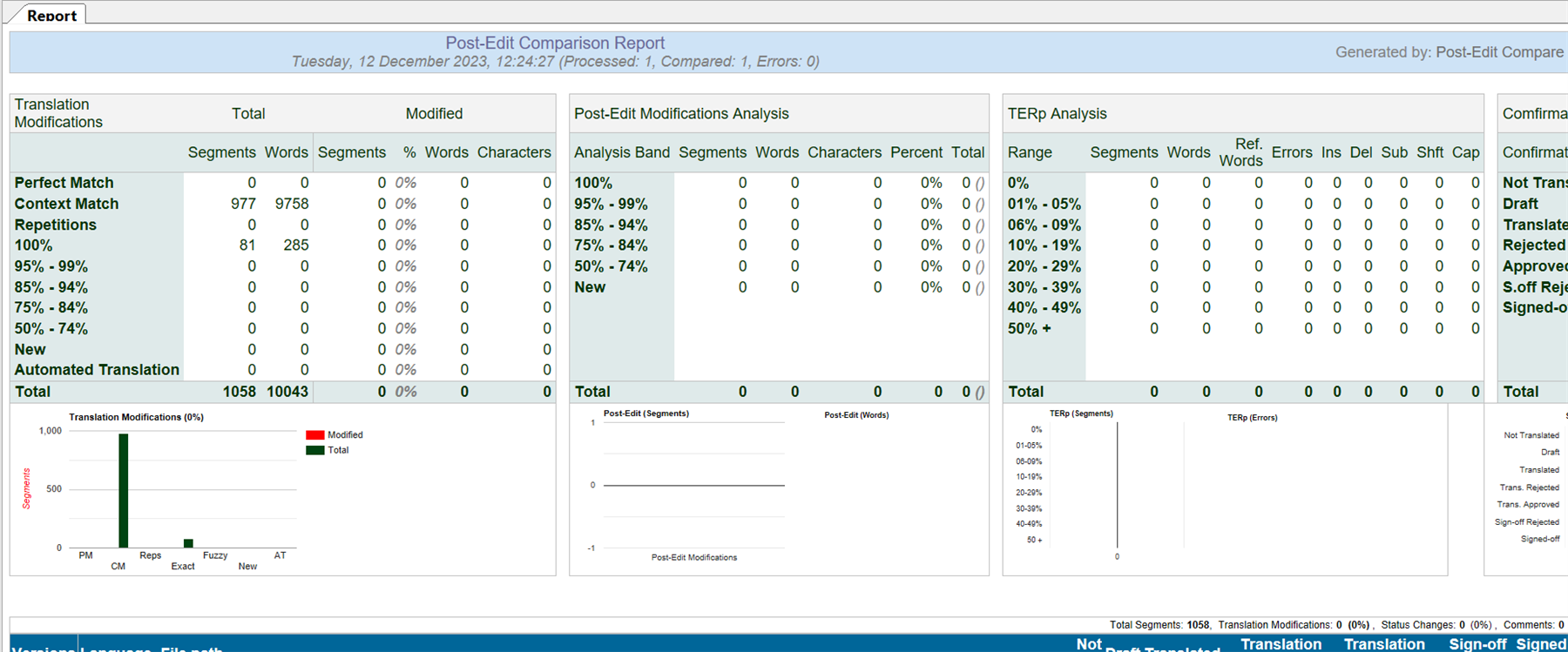This screenshot has width=1568, height=652.
Task: Click the New band in Post-Edit analysis
Action: 590,287
